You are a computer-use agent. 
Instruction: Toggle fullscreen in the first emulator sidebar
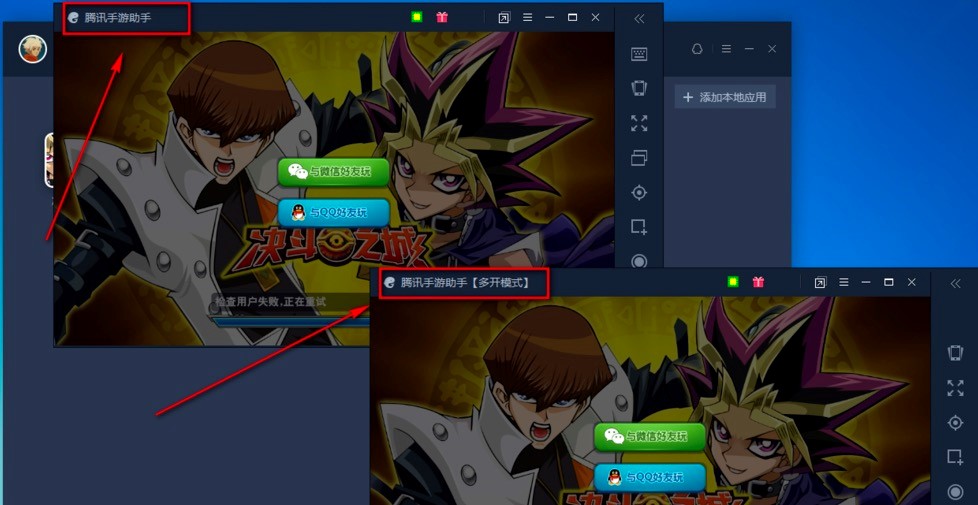pos(639,123)
